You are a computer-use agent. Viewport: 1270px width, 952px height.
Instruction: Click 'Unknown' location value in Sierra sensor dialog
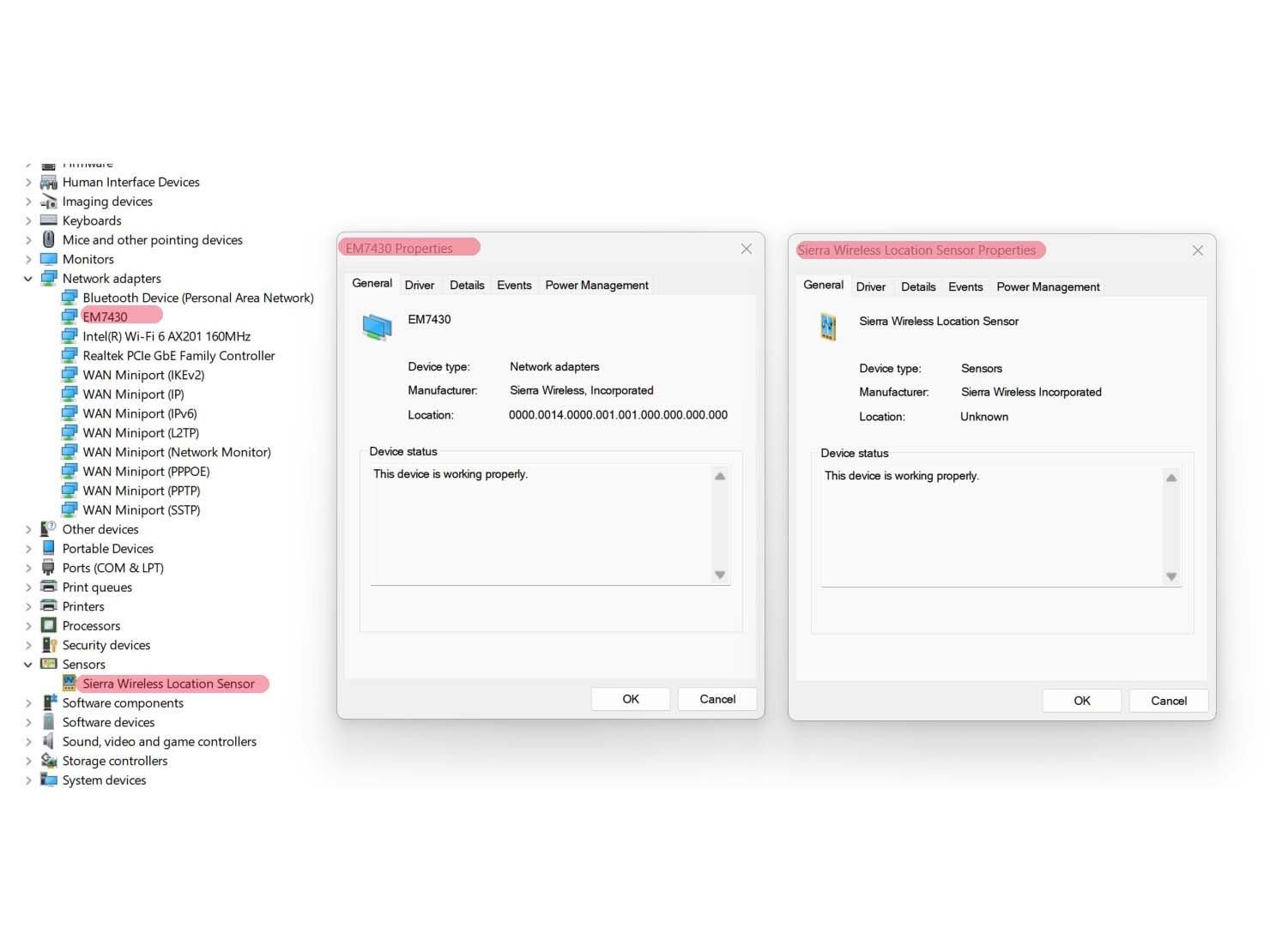984,417
